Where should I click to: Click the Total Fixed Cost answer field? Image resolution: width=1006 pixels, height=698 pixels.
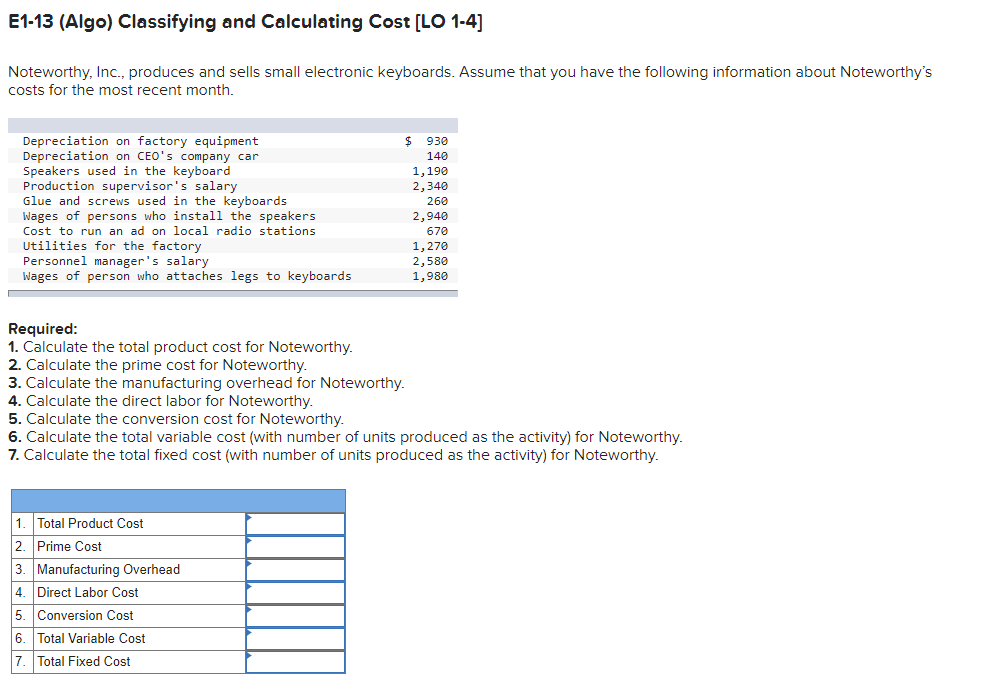pos(296,661)
